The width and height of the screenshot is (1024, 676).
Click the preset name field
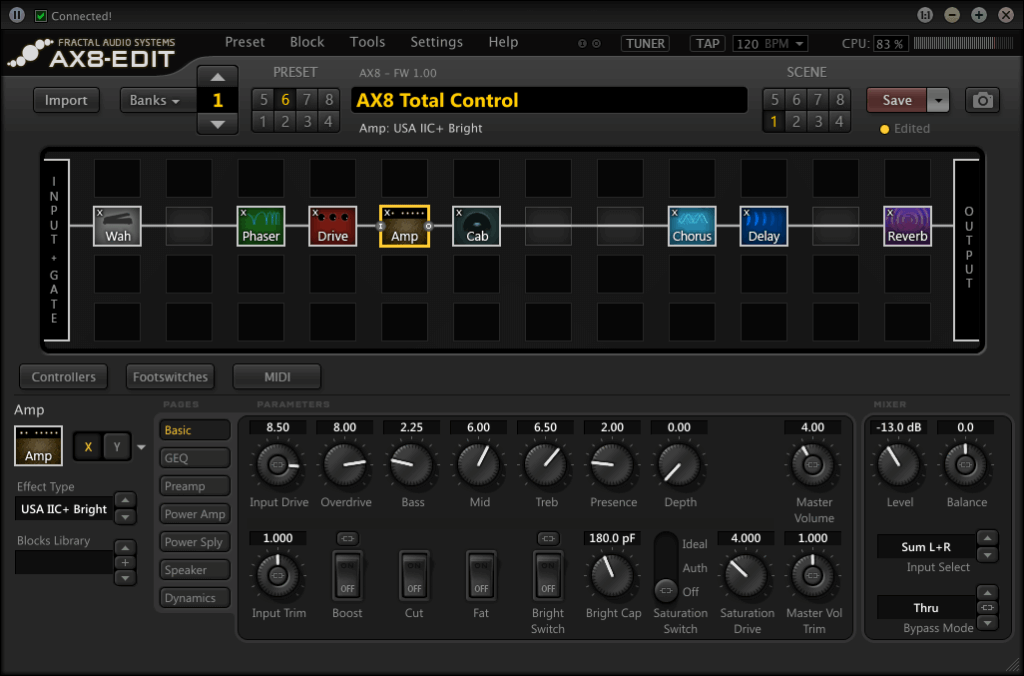548,100
